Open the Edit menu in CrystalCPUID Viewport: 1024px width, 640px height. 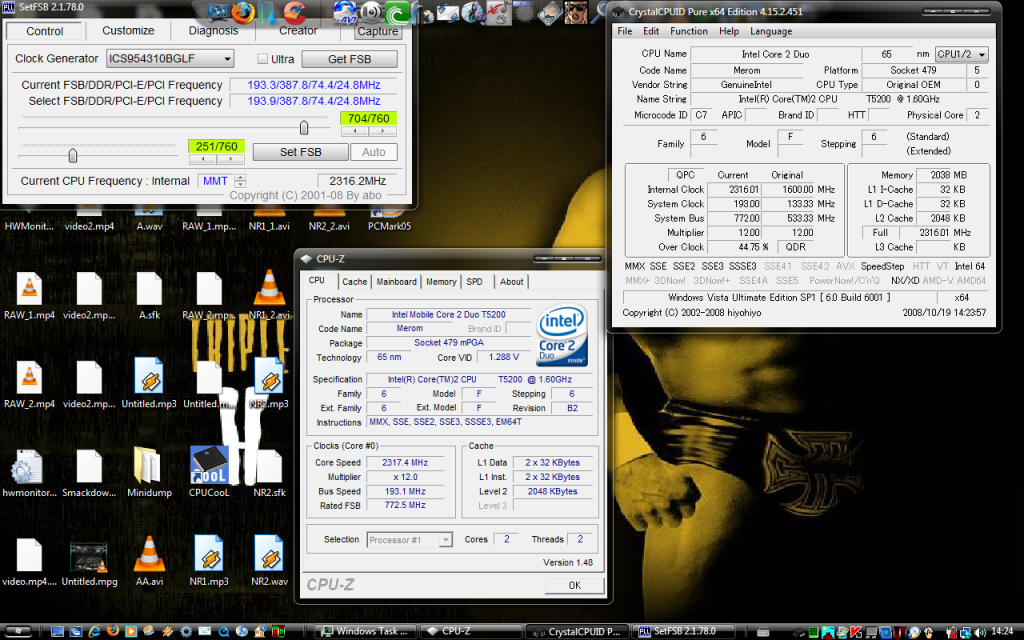tap(651, 31)
